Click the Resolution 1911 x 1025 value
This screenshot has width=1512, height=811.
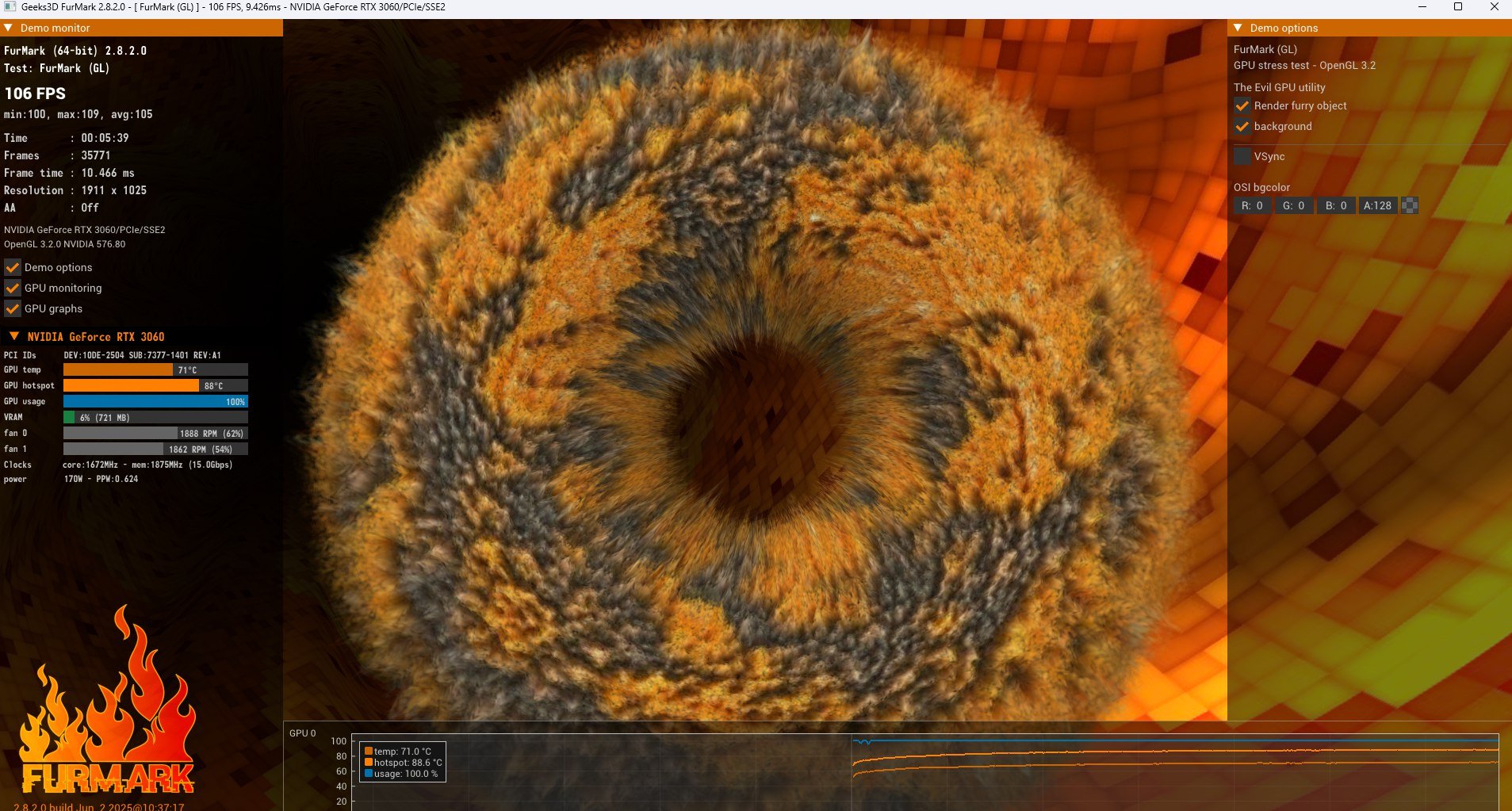[114, 190]
